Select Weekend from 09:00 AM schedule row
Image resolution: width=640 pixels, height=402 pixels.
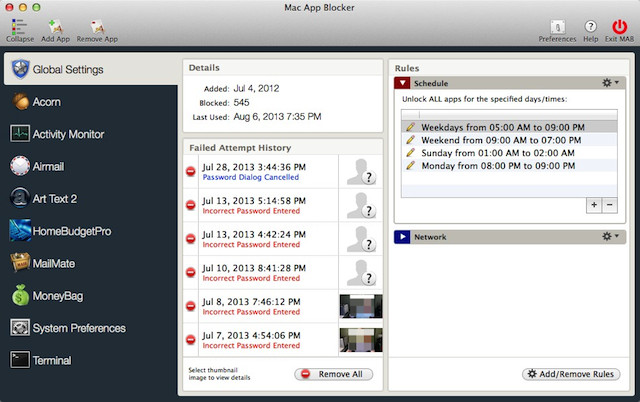pos(509,140)
